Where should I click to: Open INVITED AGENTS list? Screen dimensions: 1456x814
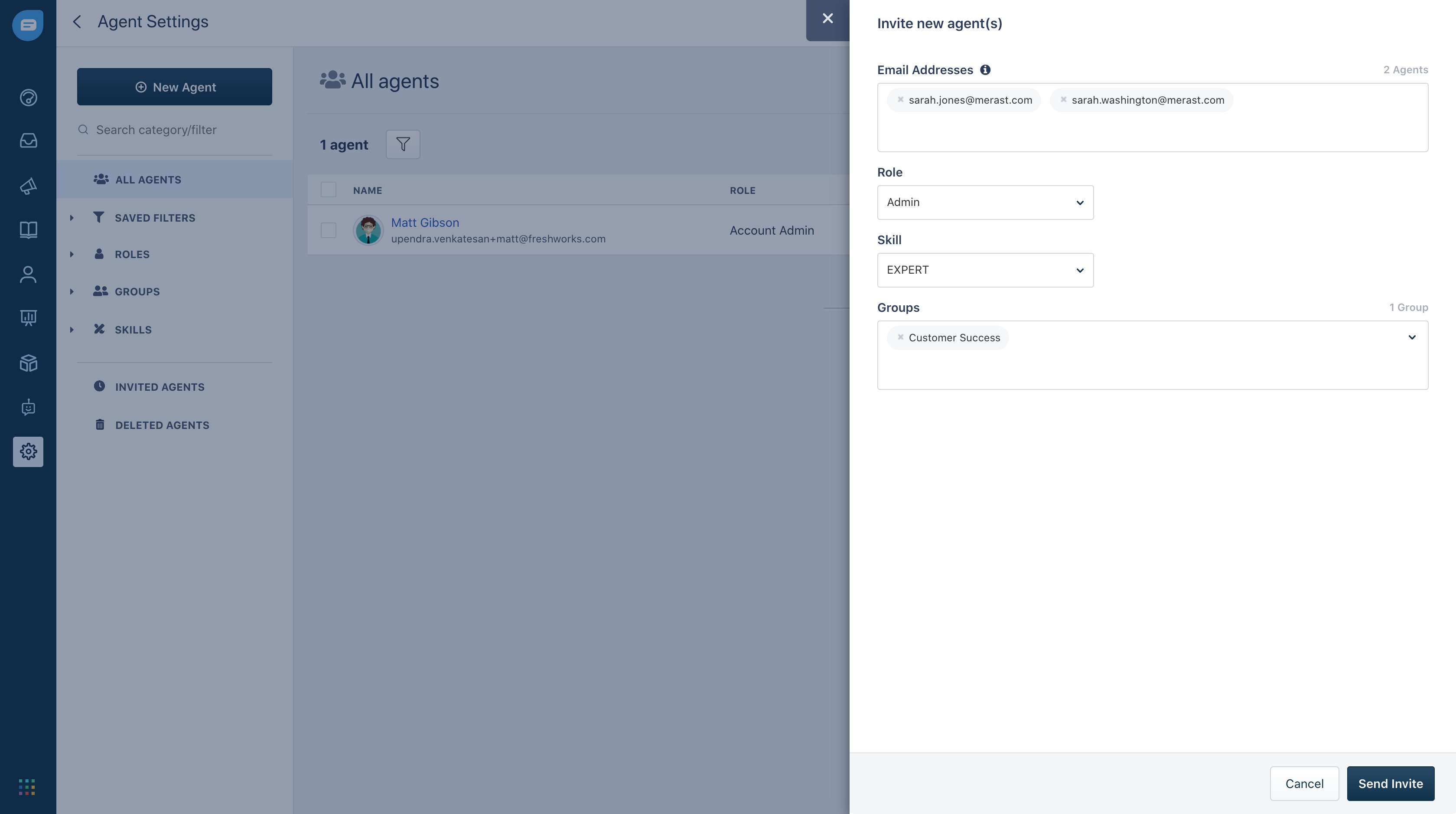pyautogui.click(x=160, y=387)
